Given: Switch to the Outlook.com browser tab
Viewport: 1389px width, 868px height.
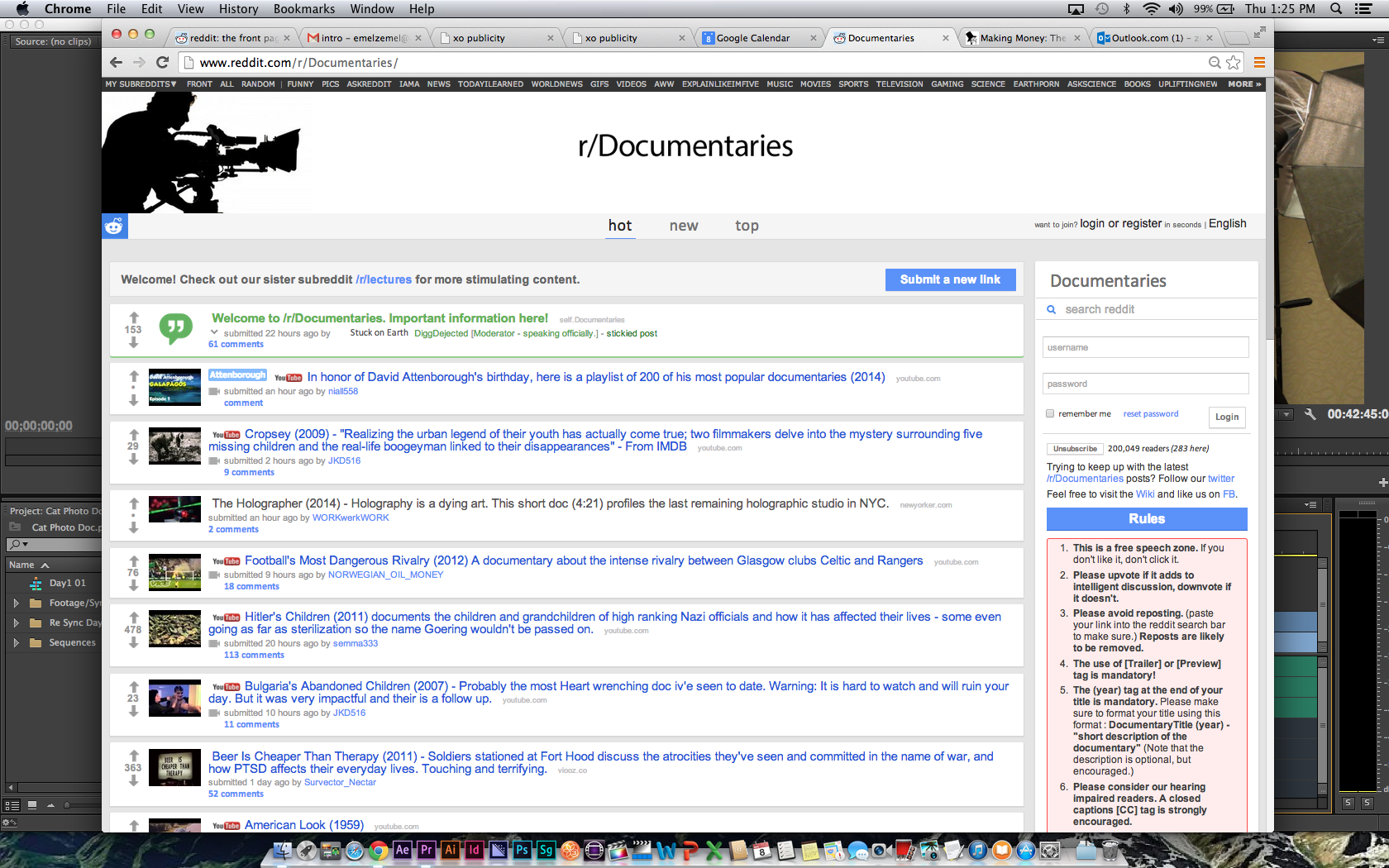Looking at the screenshot, I should click(x=1154, y=38).
